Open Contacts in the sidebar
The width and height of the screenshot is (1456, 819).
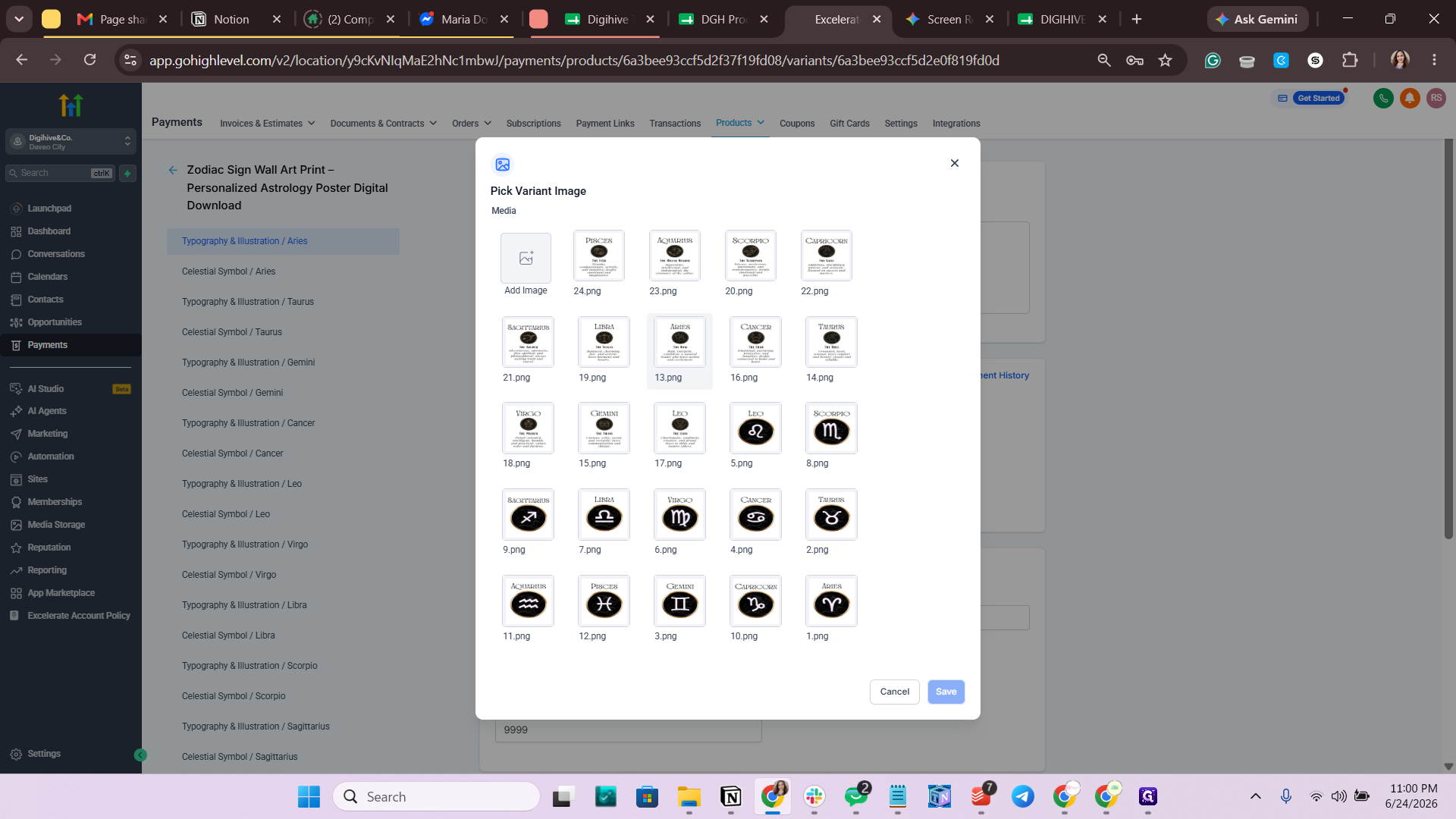point(45,300)
